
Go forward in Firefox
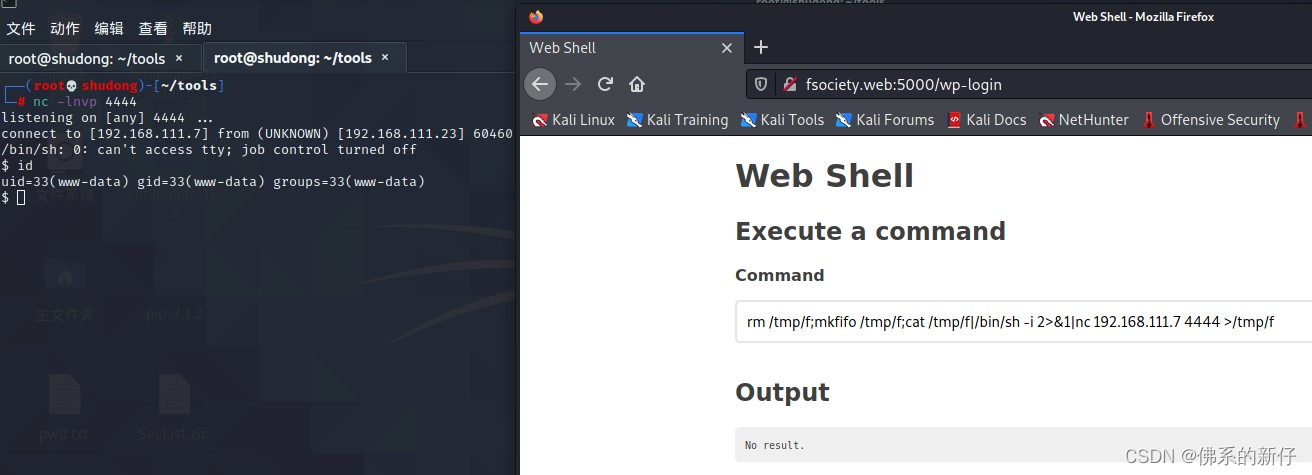573,84
